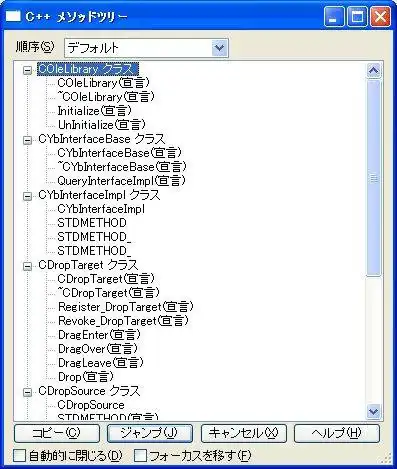The height and width of the screenshot is (469, 397).
Task: Enable フォーカスを移す(F) checkbox
Action: 140,455
